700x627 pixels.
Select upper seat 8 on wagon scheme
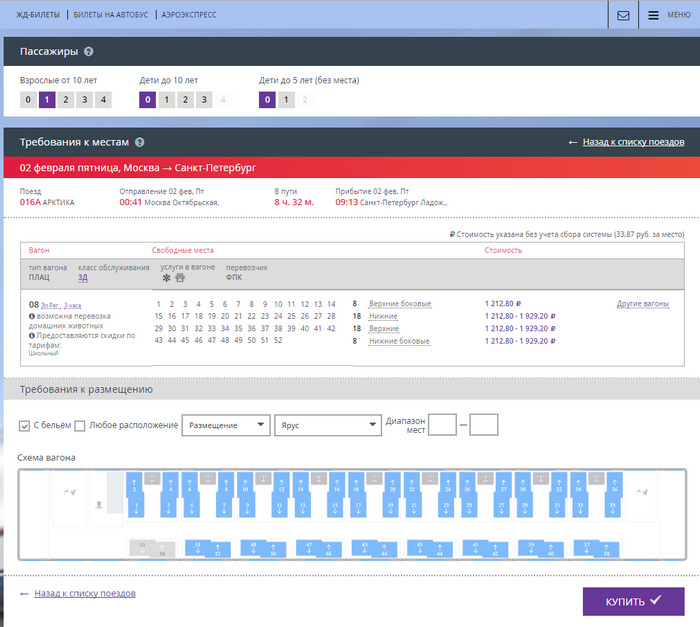(x=226, y=485)
